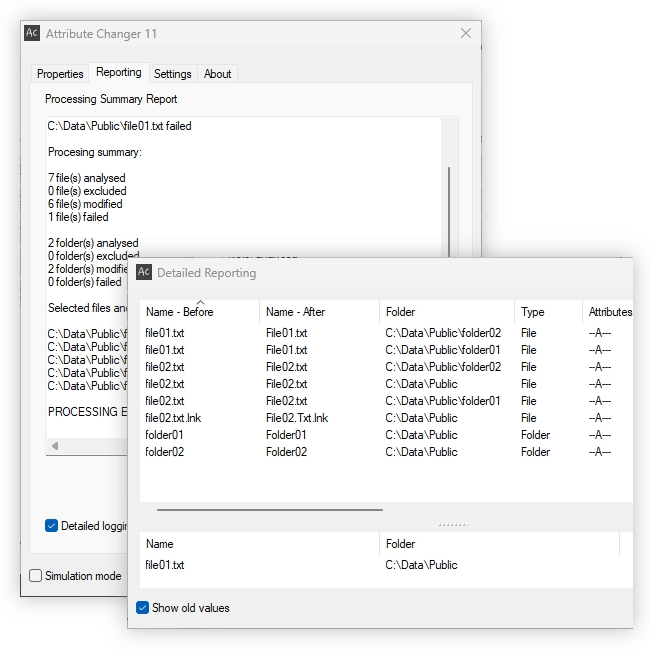
Task: Click the horizontal scrollbar of the detailed report list
Action: click(x=269, y=509)
